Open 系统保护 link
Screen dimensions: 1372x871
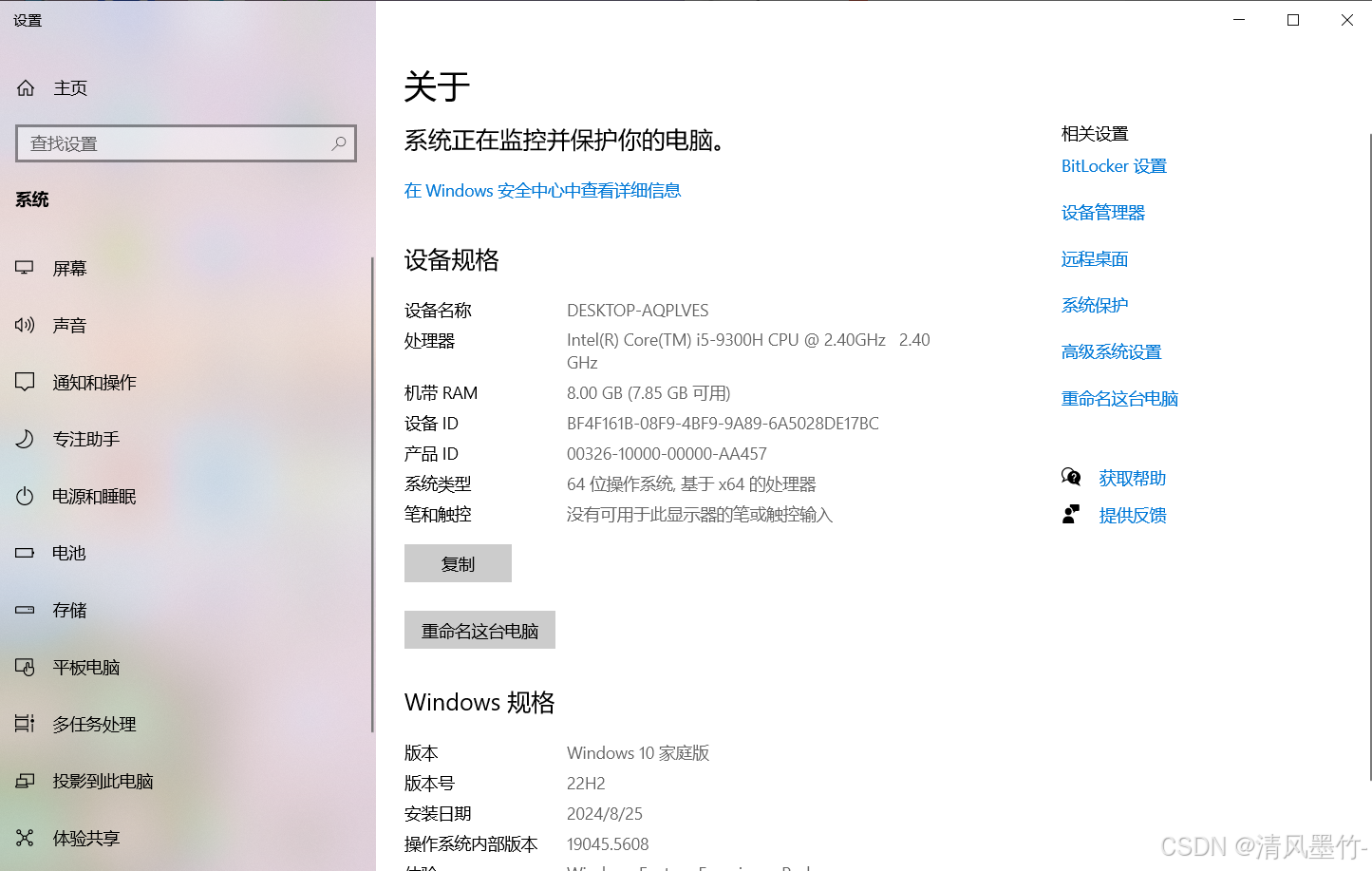[1095, 305]
